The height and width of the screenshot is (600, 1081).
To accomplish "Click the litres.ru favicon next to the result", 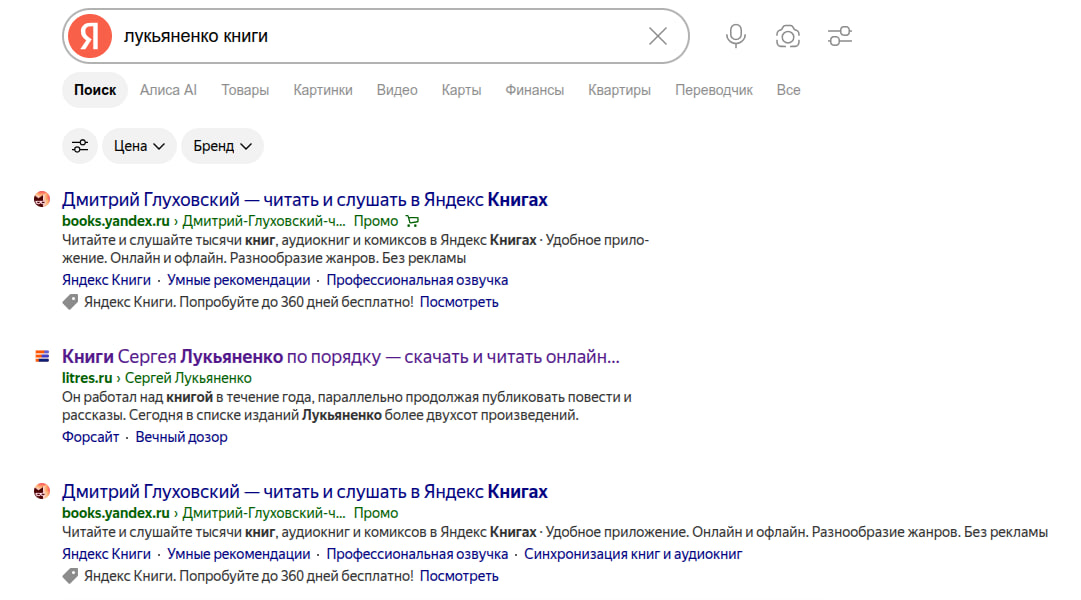I will tap(42, 357).
